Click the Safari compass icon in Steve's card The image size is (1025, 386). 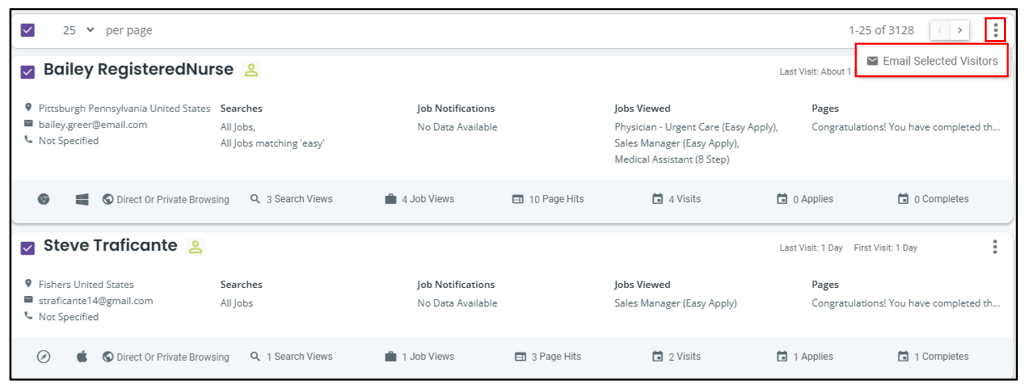click(44, 357)
